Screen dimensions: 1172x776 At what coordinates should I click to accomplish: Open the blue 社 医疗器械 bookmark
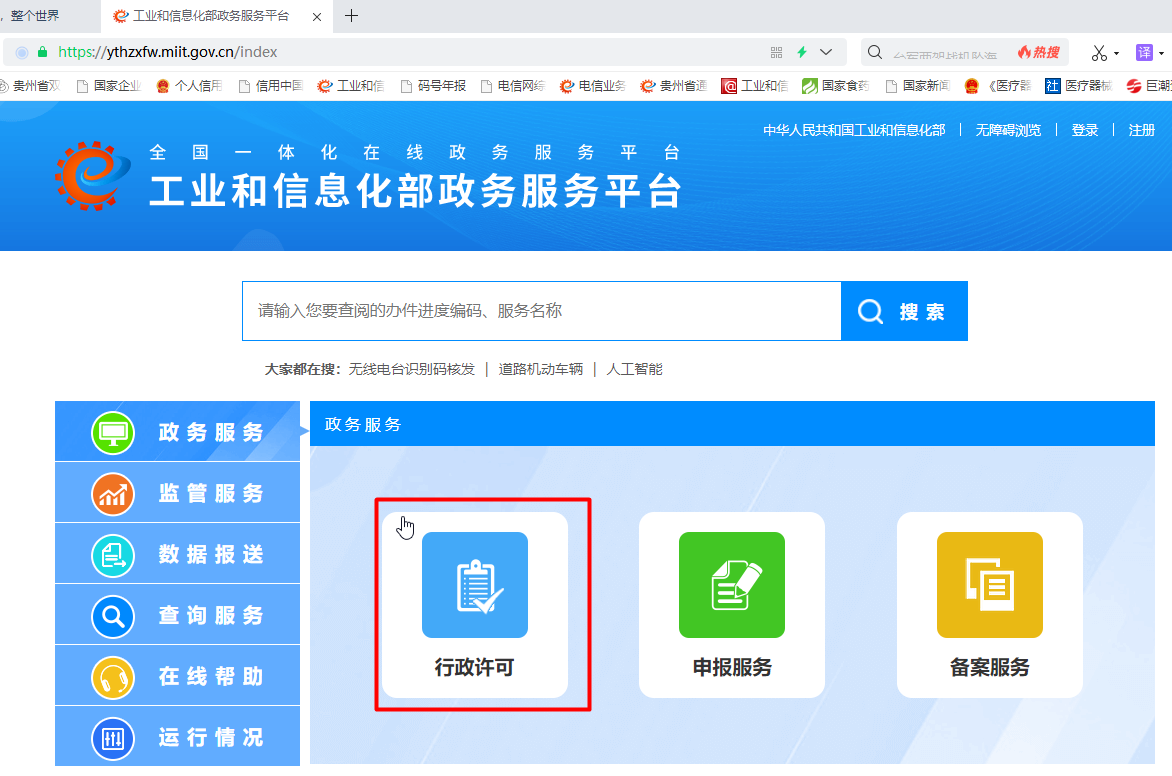[1079, 86]
